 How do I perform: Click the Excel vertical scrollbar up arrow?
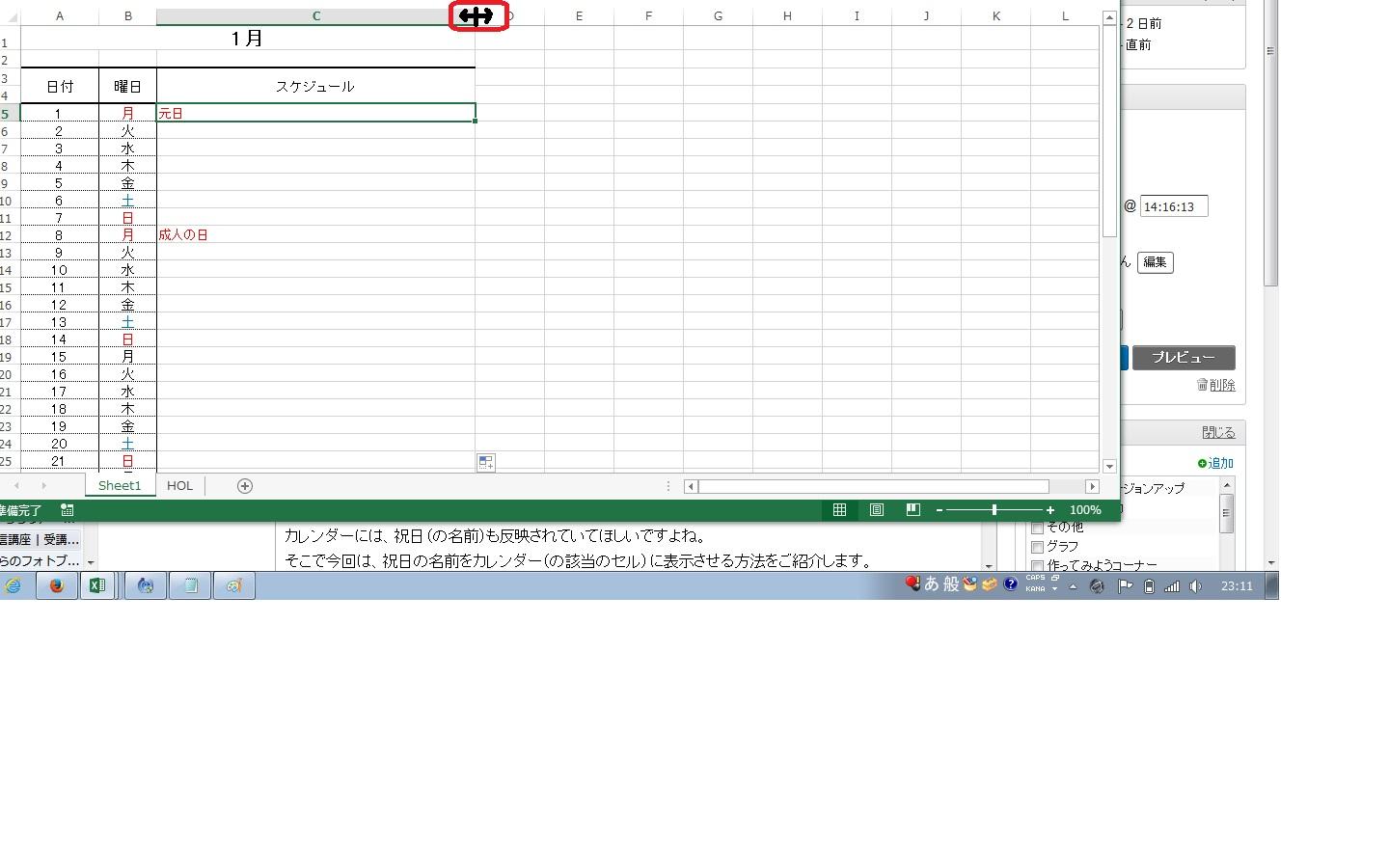pyautogui.click(x=1109, y=18)
